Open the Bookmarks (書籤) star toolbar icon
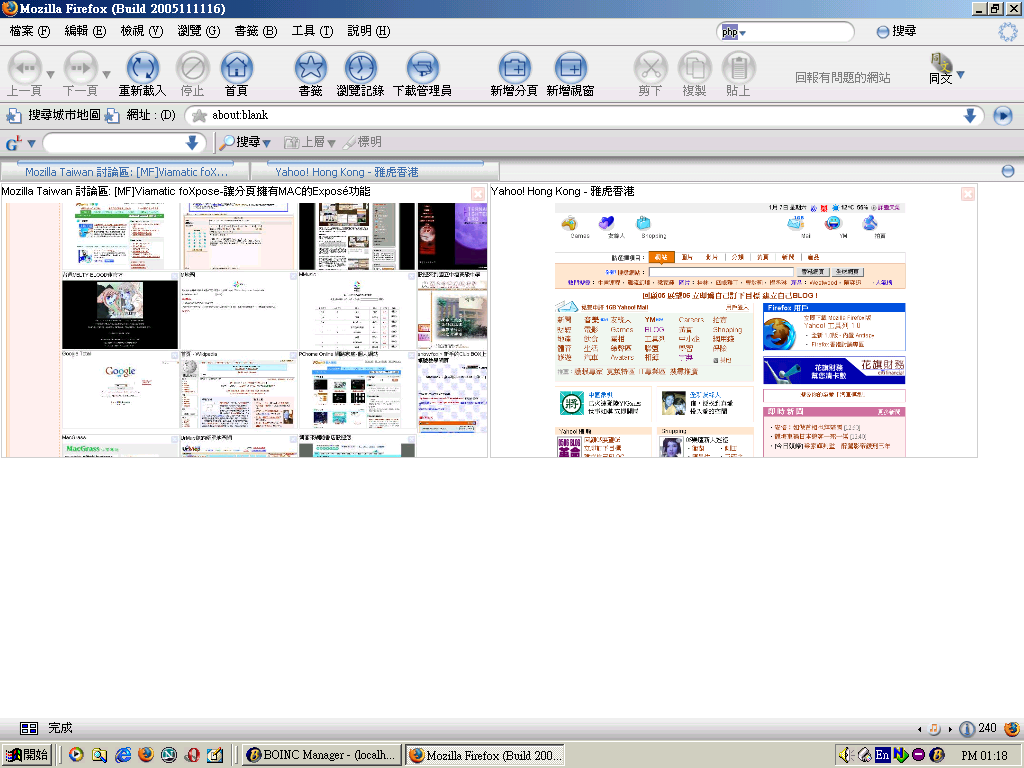This screenshot has height=768, width=1024. tap(311, 69)
